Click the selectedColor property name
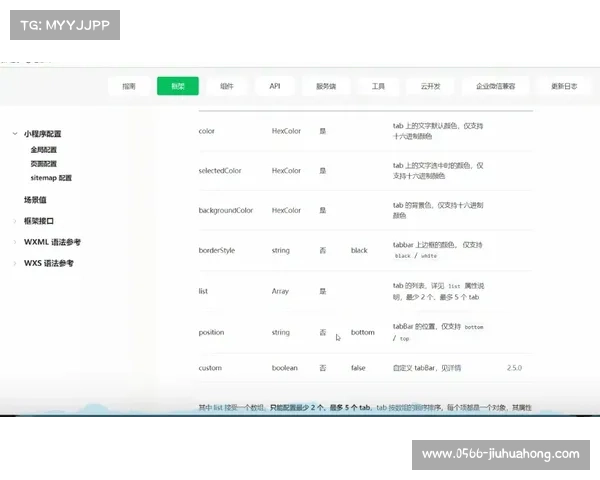Viewport: 600px width, 480px height. pos(220,170)
